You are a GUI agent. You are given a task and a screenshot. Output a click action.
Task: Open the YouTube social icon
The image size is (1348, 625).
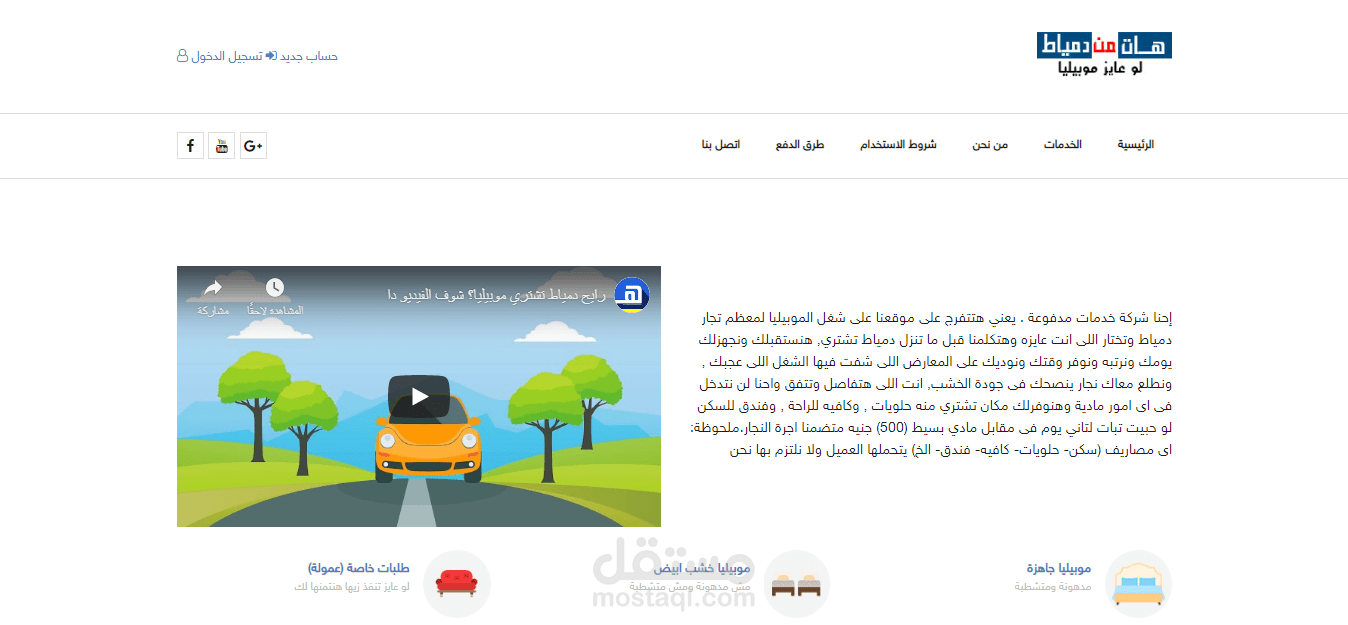222,146
